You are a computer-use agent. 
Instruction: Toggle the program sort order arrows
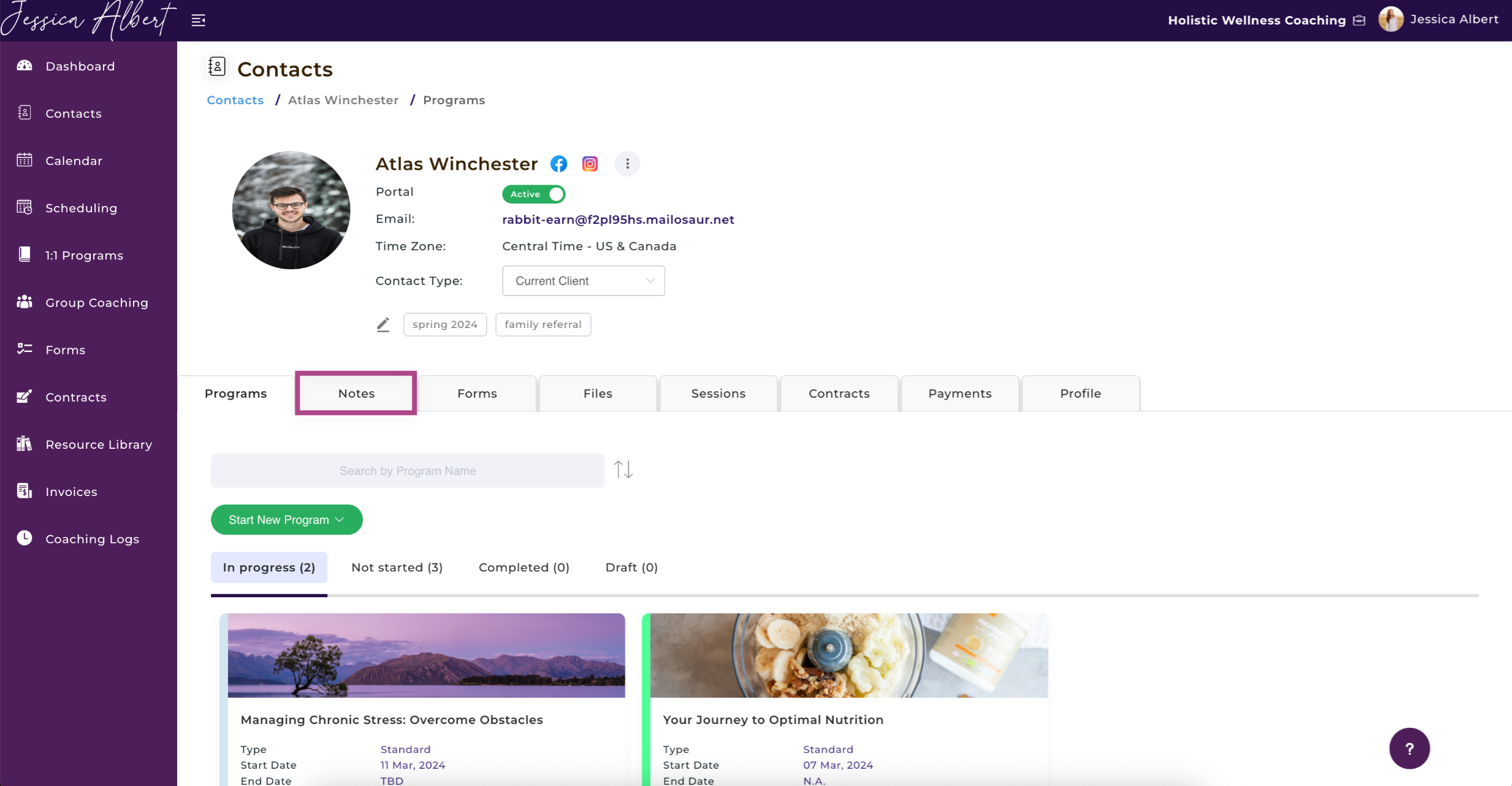(623, 470)
